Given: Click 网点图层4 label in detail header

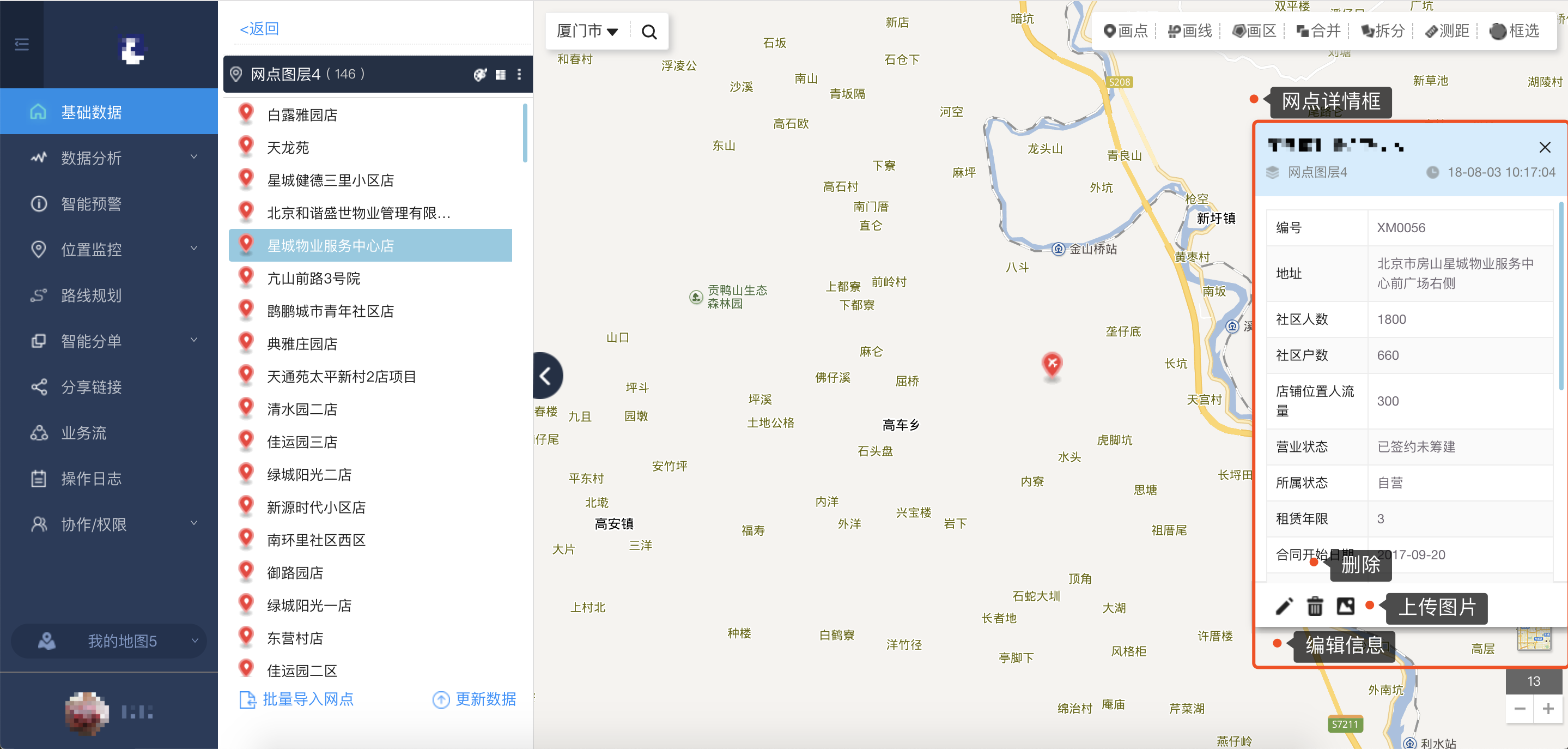Looking at the screenshot, I should pos(1318,172).
